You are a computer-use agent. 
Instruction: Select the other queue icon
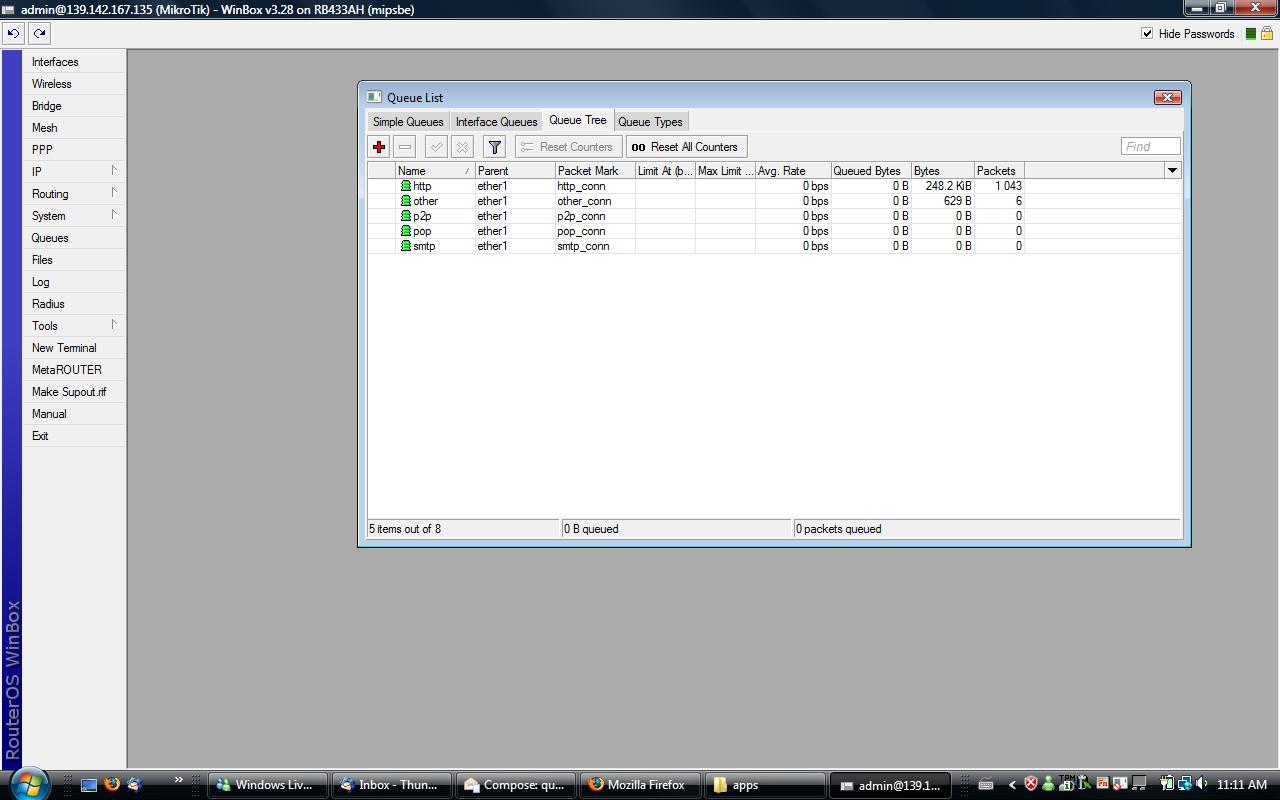point(406,201)
